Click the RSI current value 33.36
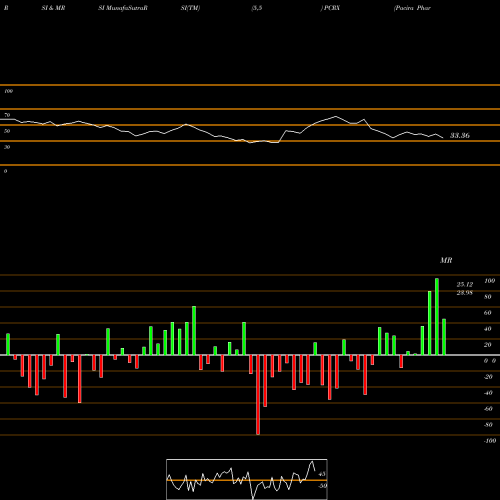The height and width of the screenshot is (500, 500). click(460, 135)
